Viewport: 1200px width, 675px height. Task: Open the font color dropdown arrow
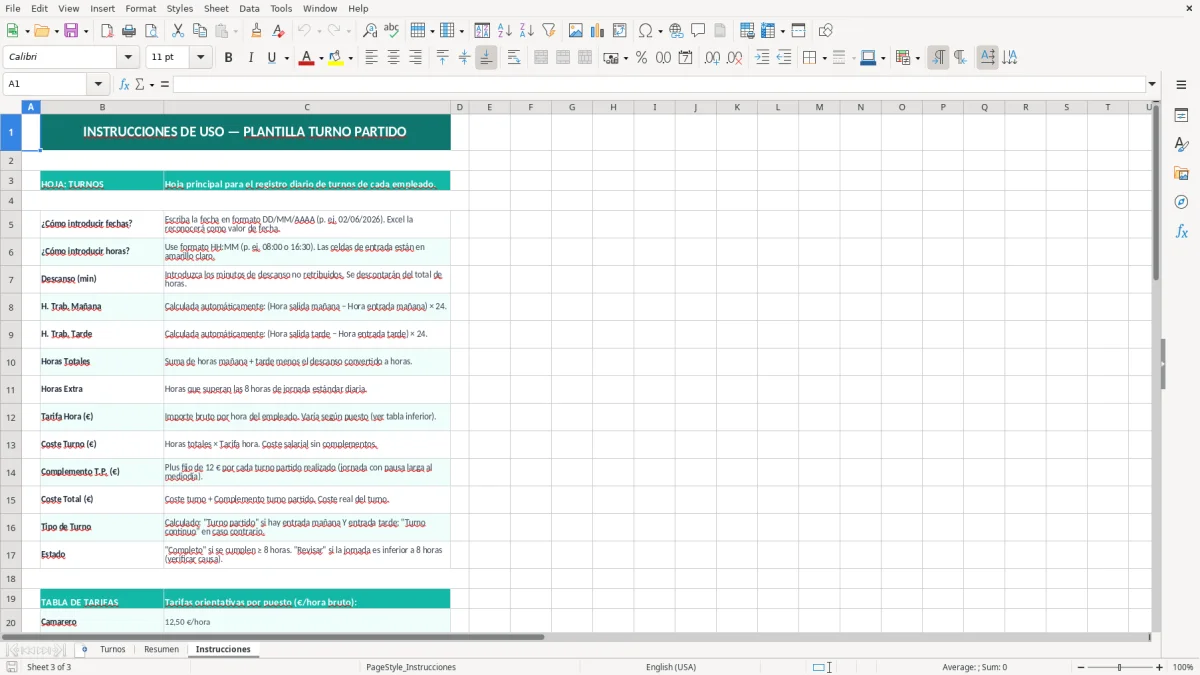[319, 58]
